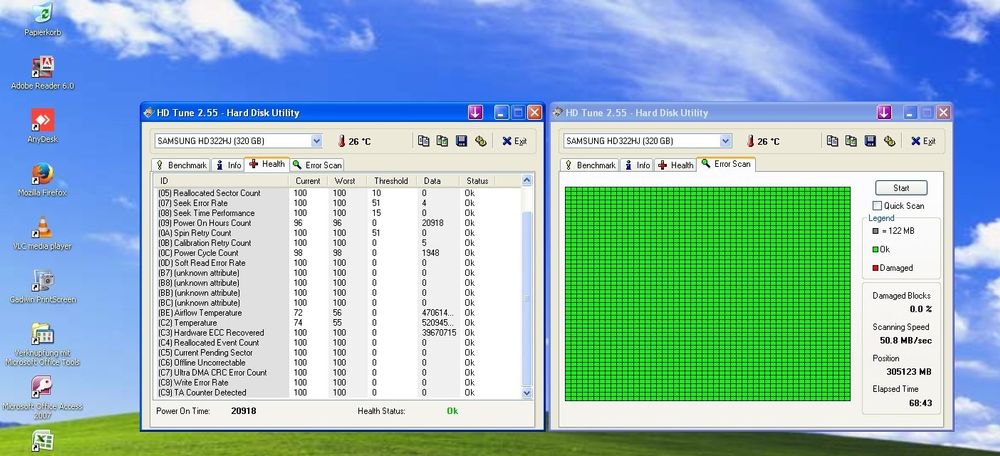Click pink arrow button in Health window title bar
Viewport: 1000px width, 456px height.
(476, 113)
